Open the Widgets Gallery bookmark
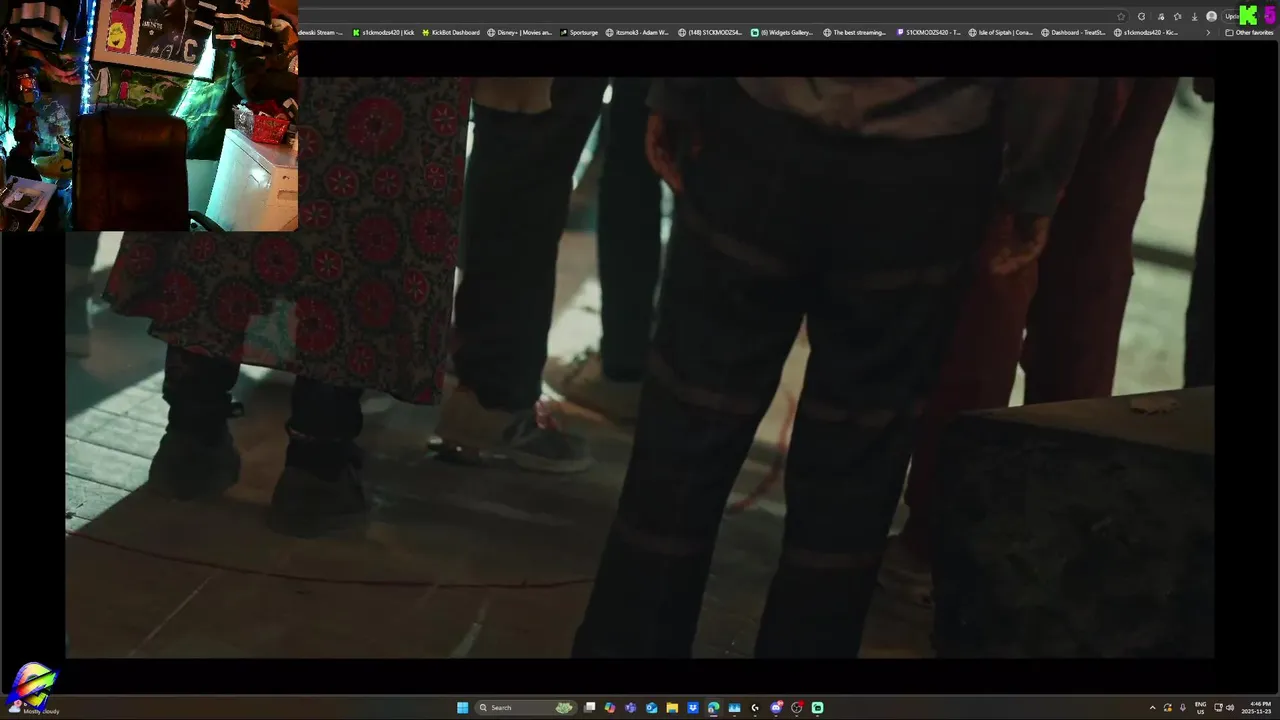This screenshot has height=720, width=1280. click(x=782, y=33)
